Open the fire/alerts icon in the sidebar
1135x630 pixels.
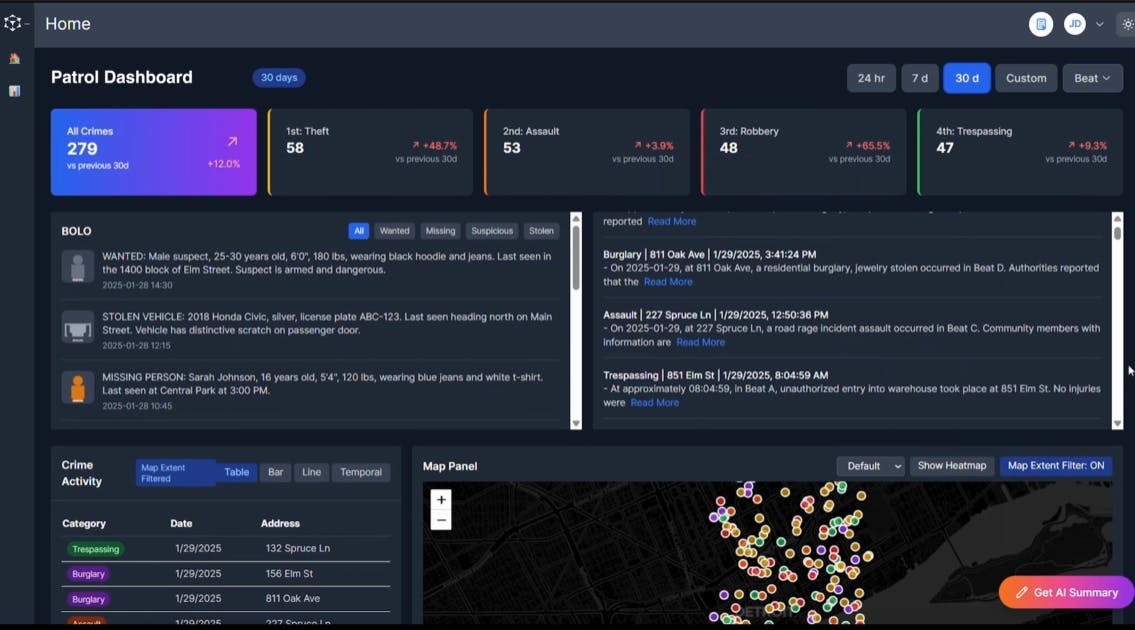pyautogui.click(x=13, y=59)
